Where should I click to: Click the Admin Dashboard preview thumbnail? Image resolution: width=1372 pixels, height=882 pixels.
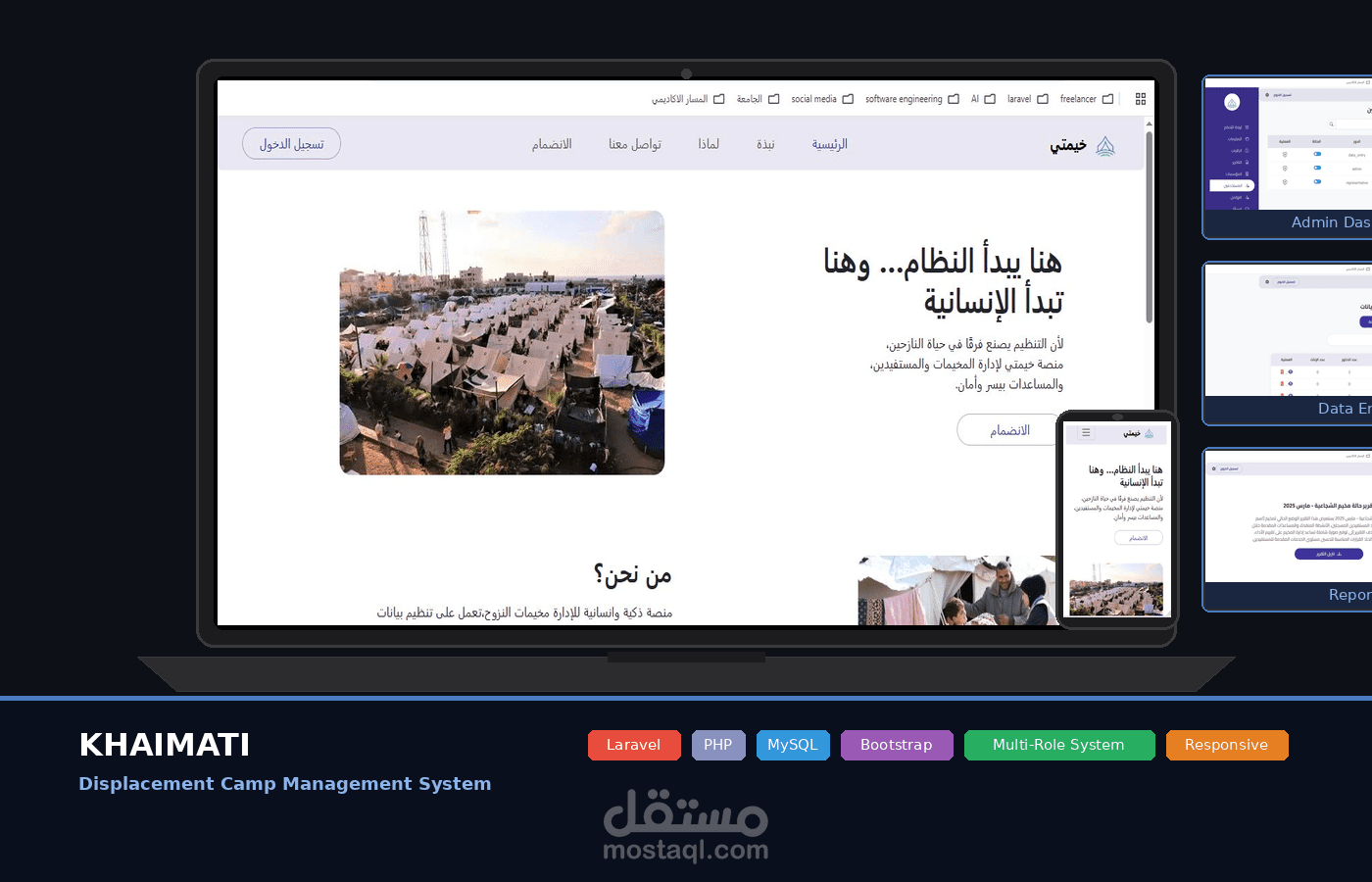1288,157
